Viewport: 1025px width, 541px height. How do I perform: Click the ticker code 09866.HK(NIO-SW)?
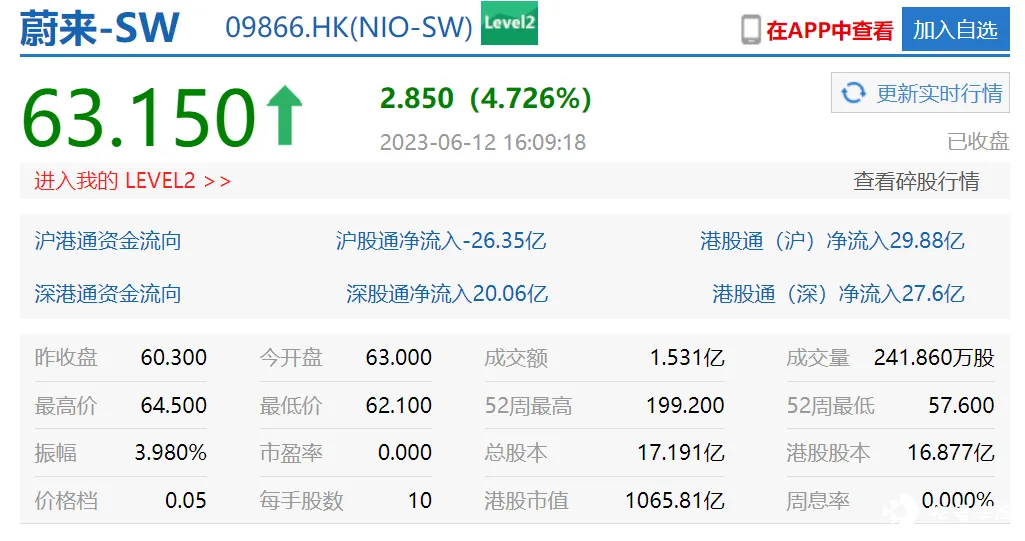coord(349,28)
